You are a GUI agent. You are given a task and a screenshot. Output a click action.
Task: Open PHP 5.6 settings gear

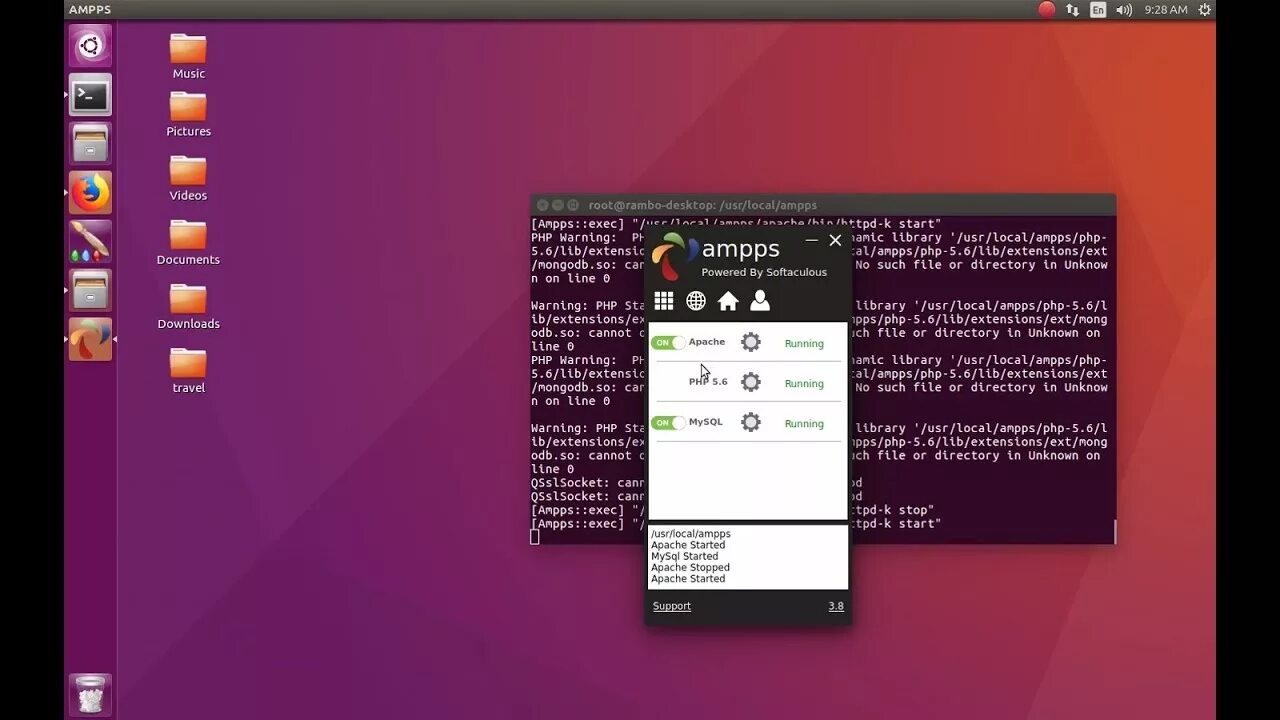[751, 382]
